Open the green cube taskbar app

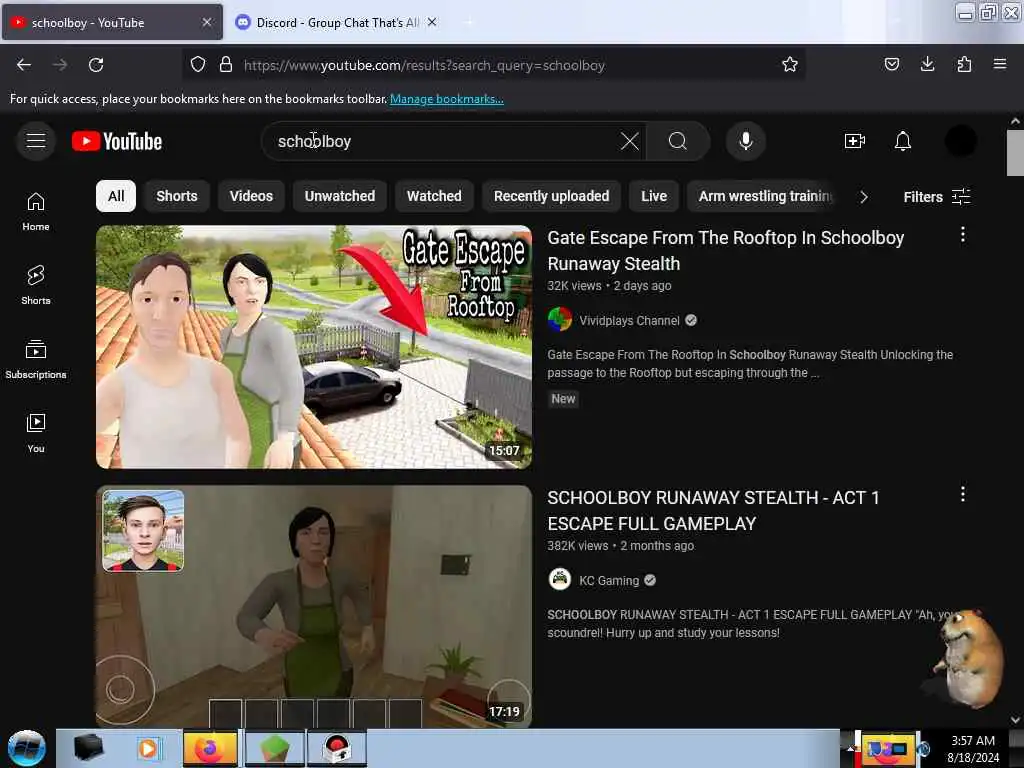275,748
